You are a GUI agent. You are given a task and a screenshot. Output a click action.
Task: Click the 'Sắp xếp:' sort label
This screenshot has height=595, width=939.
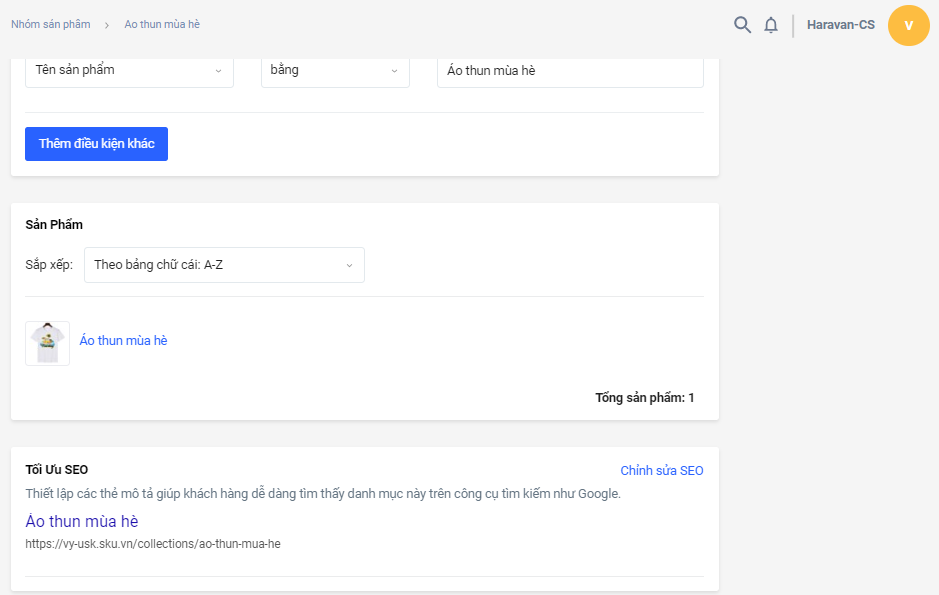[49, 265]
